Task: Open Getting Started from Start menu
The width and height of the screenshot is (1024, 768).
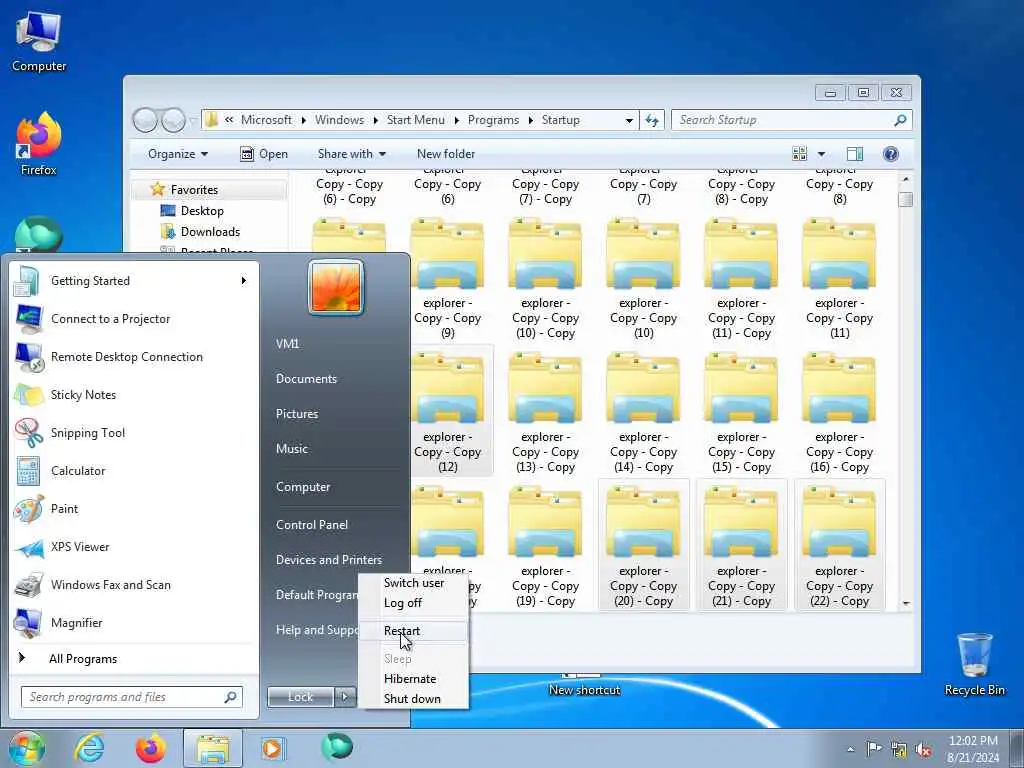Action: click(x=135, y=281)
